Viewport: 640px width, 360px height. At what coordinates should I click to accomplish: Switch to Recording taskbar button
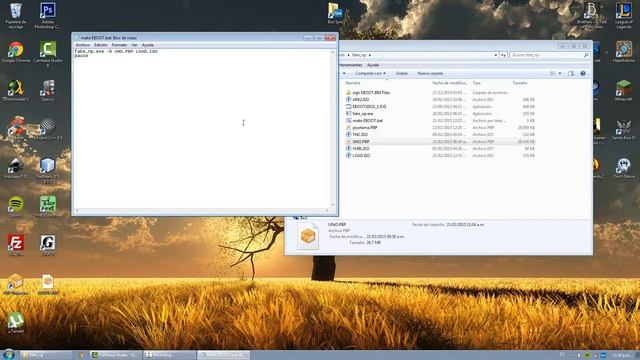169,355
